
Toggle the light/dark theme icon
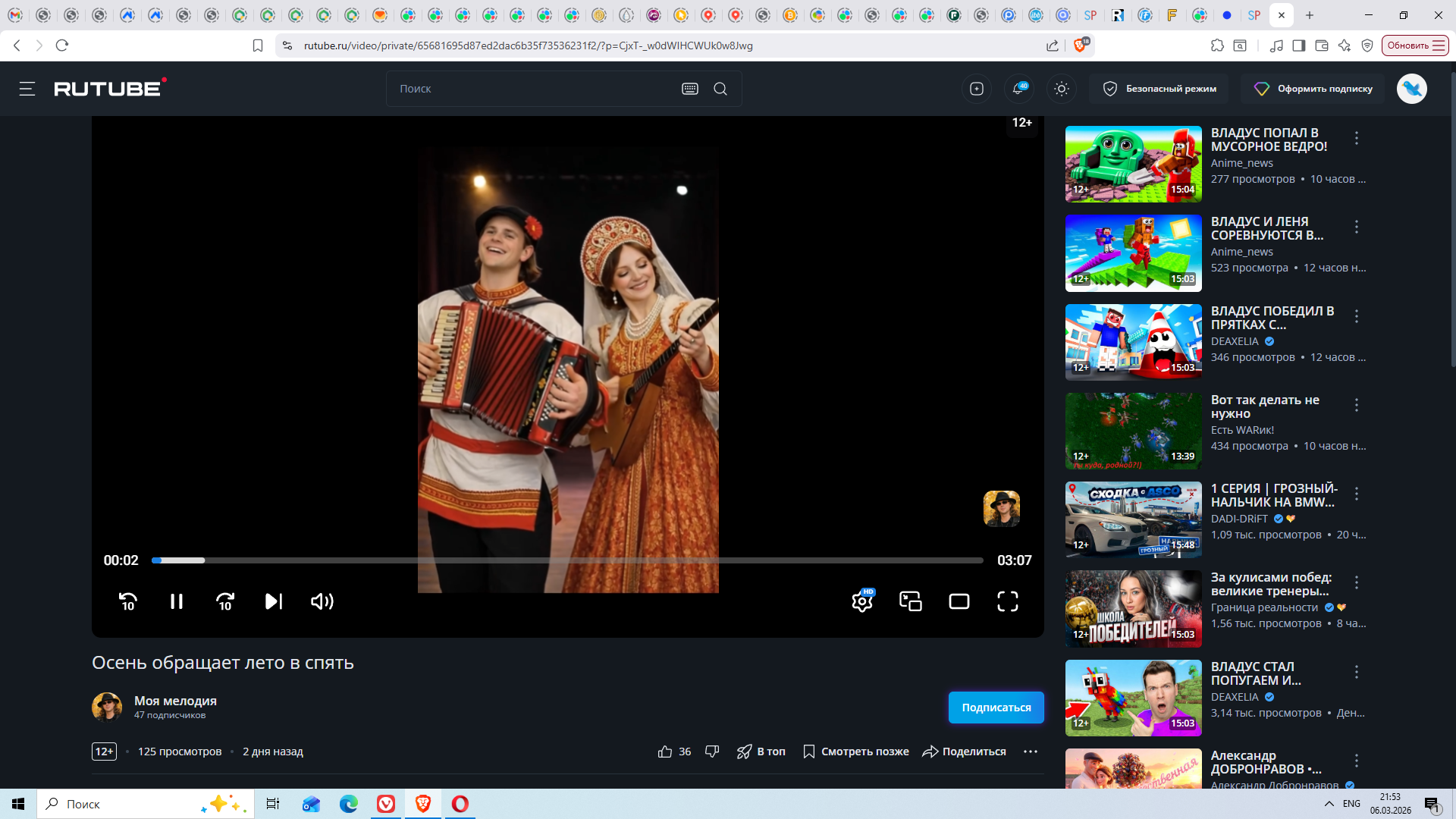click(x=1062, y=89)
